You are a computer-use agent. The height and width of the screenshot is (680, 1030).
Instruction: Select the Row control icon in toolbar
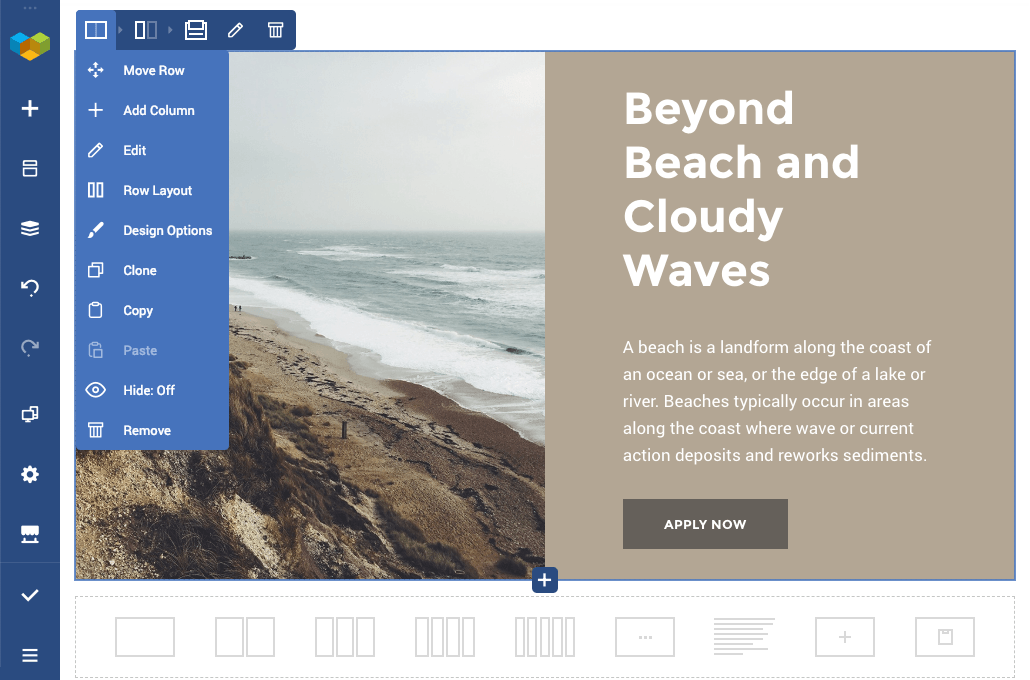pyautogui.click(x=96, y=30)
